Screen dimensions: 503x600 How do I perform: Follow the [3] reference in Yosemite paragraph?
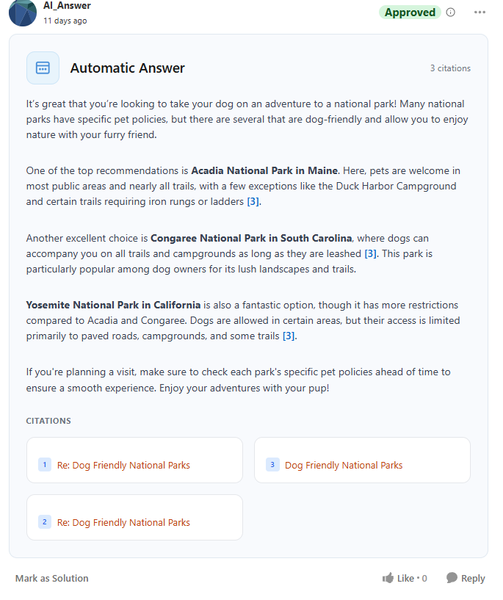coord(288,336)
